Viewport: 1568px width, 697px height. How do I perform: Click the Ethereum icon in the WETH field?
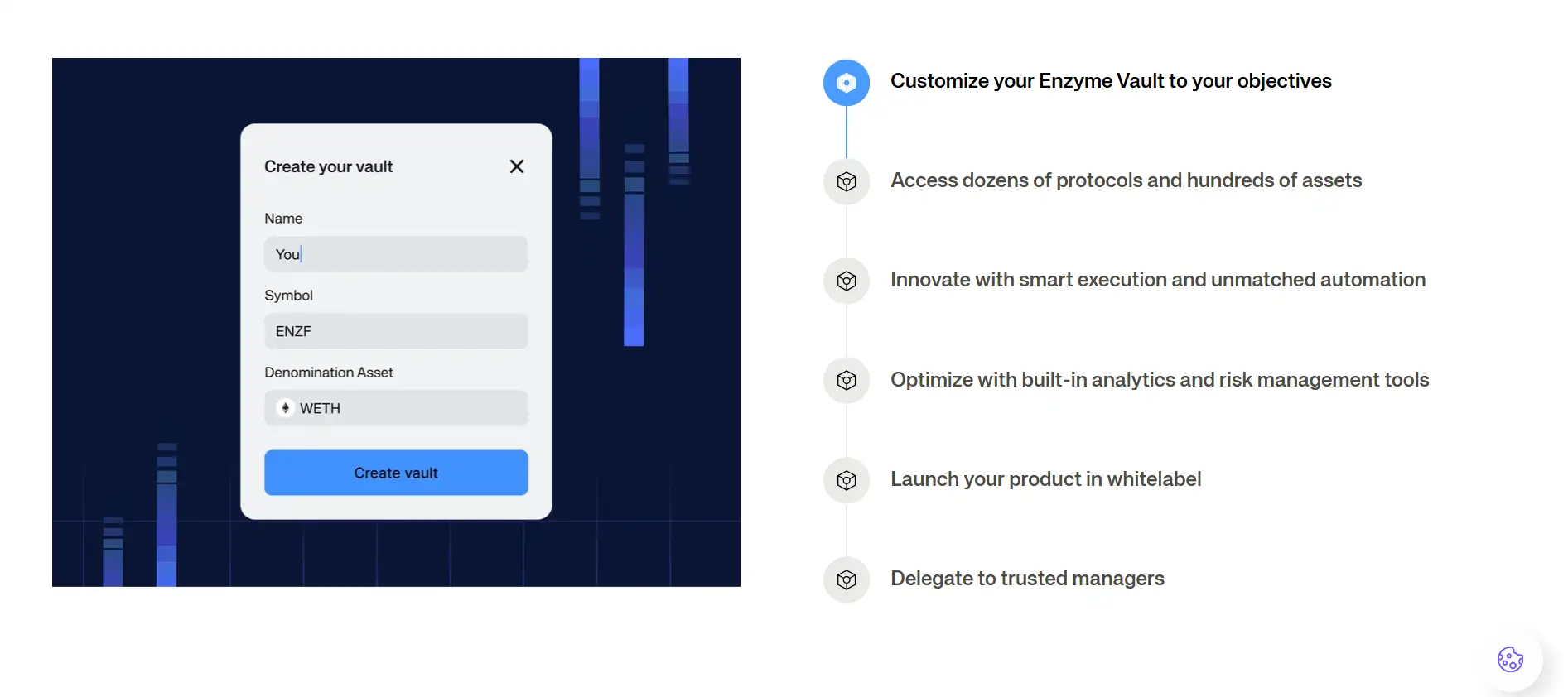[x=285, y=408]
